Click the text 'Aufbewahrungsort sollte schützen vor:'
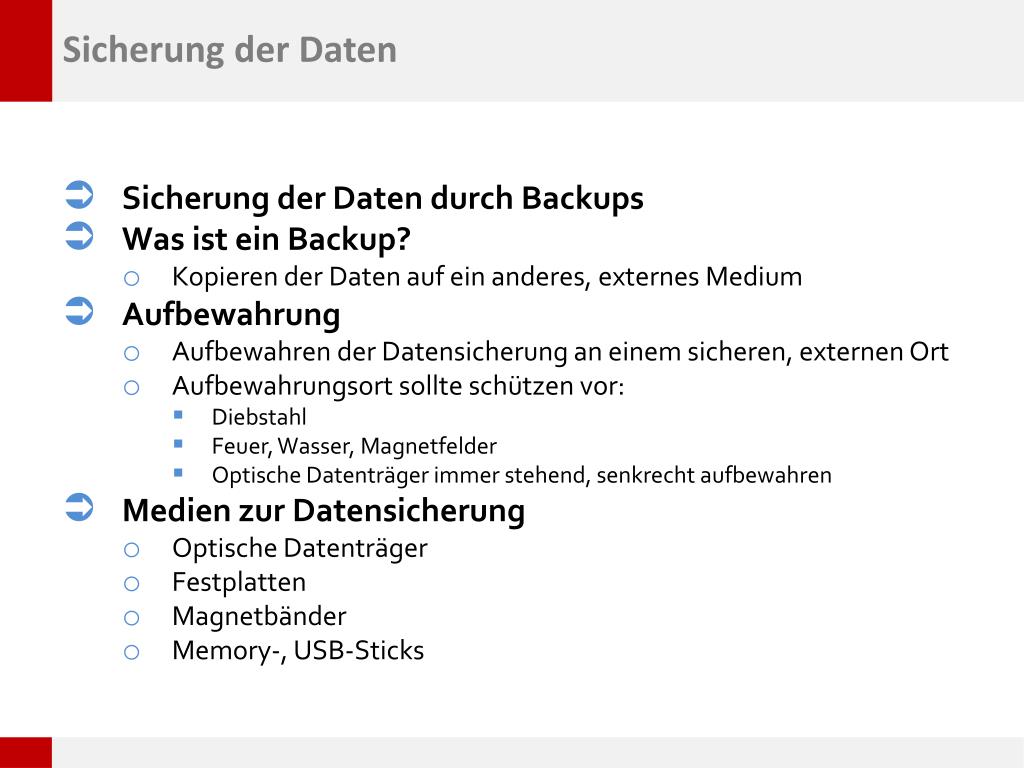This screenshot has height=768, width=1024. point(398,386)
